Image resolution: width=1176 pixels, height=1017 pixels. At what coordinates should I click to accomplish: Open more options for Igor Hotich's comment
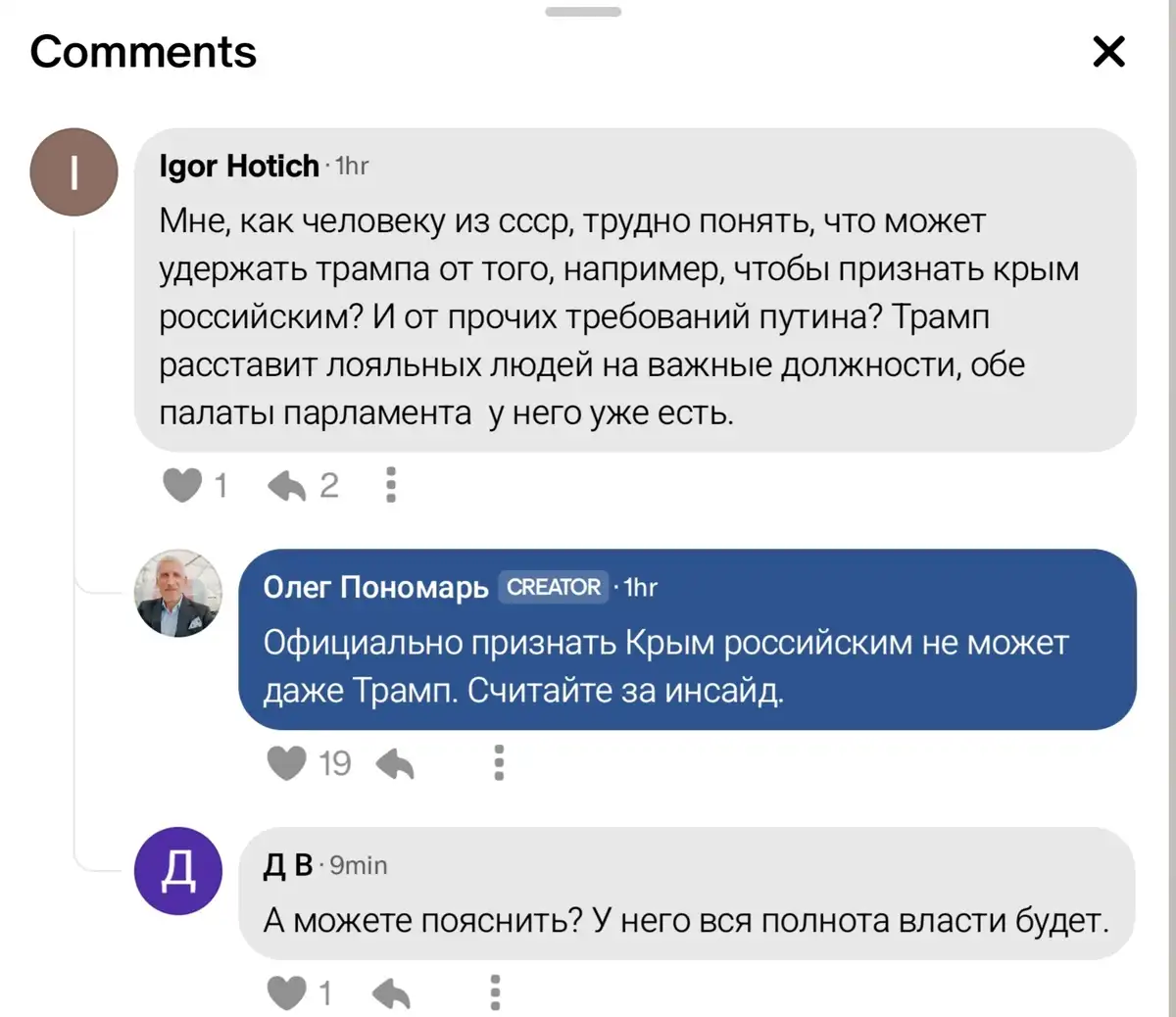click(390, 485)
